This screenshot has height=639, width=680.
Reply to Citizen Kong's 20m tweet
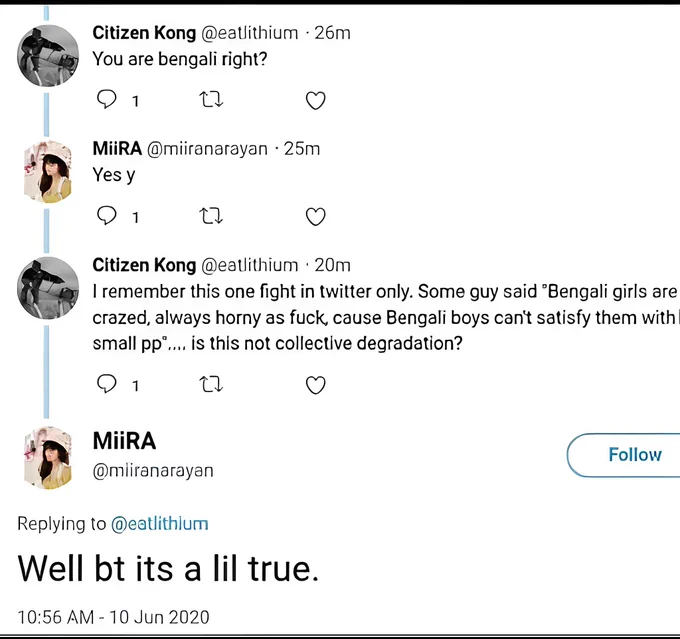pos(107,383)
